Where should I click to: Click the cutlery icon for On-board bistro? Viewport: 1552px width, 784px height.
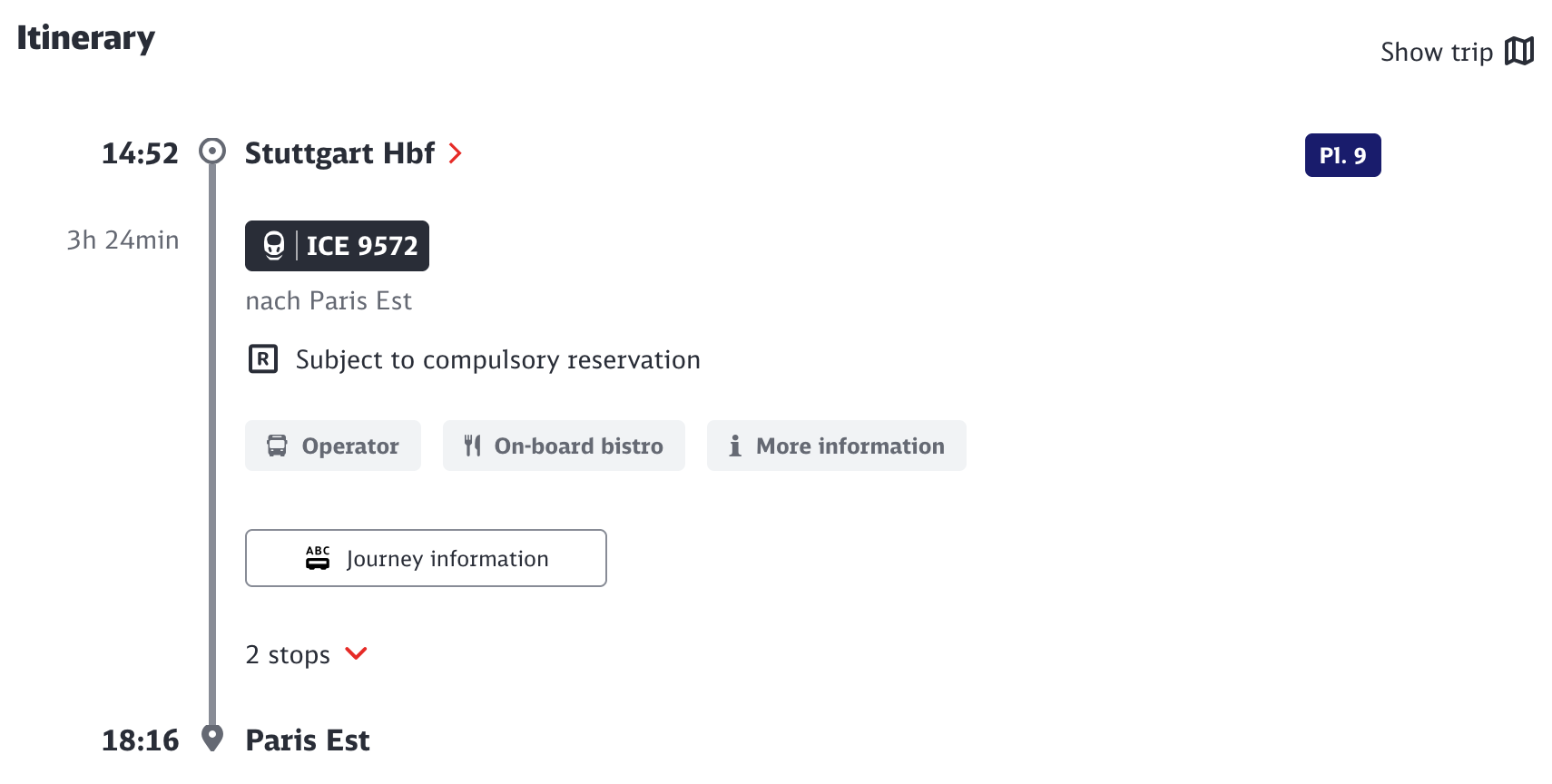[x=472, y=446]
